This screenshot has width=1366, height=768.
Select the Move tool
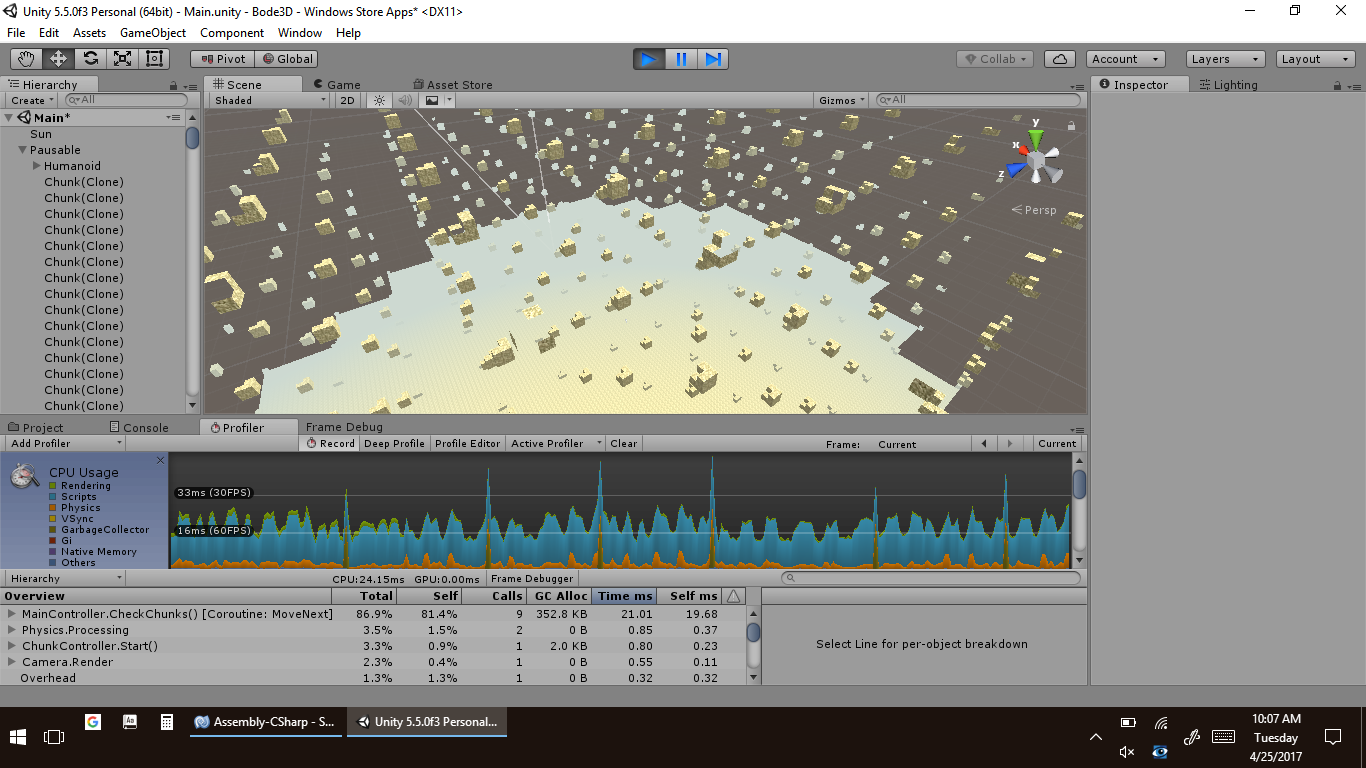(59, 59)
